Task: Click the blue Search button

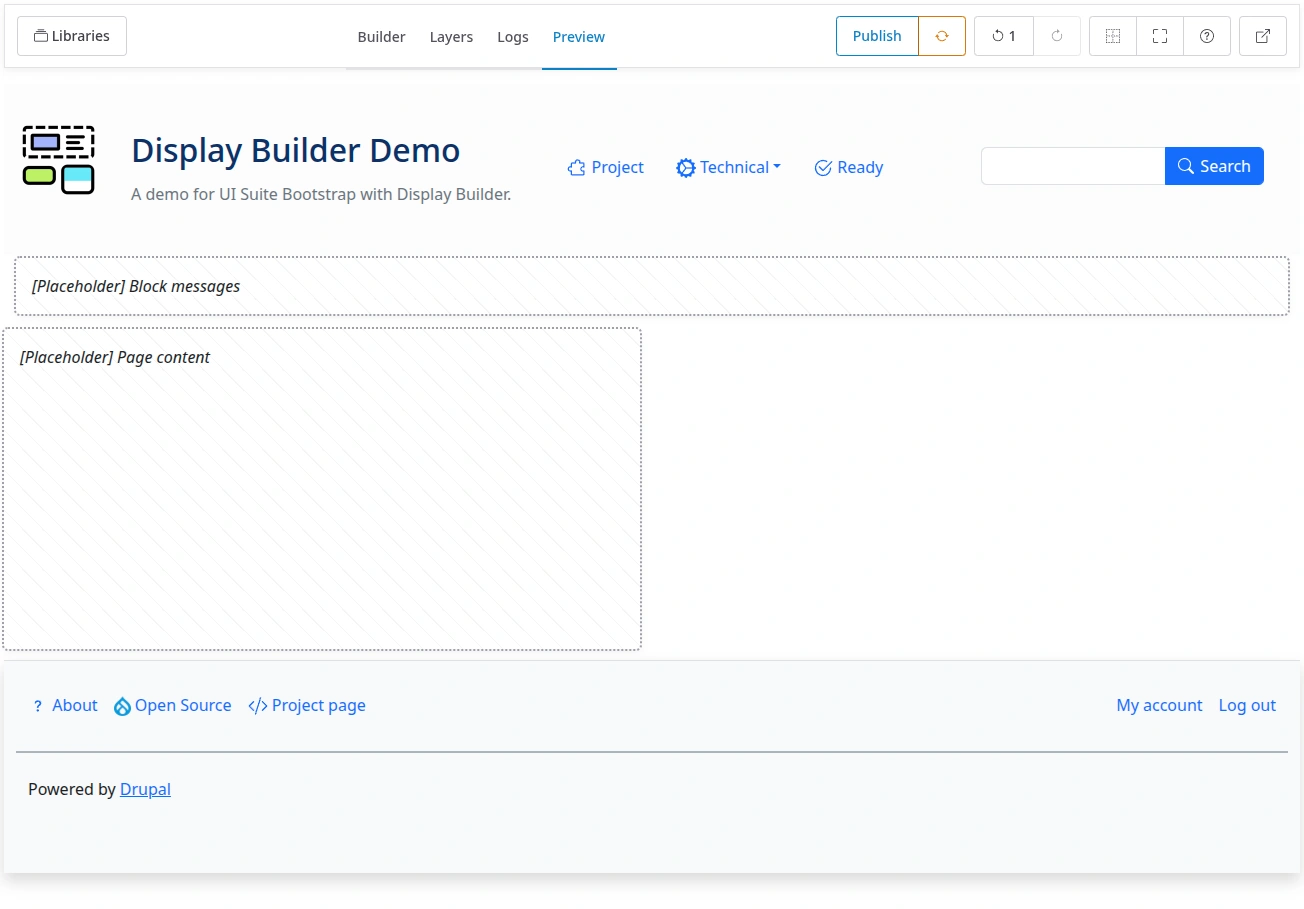Action: 1214,166
